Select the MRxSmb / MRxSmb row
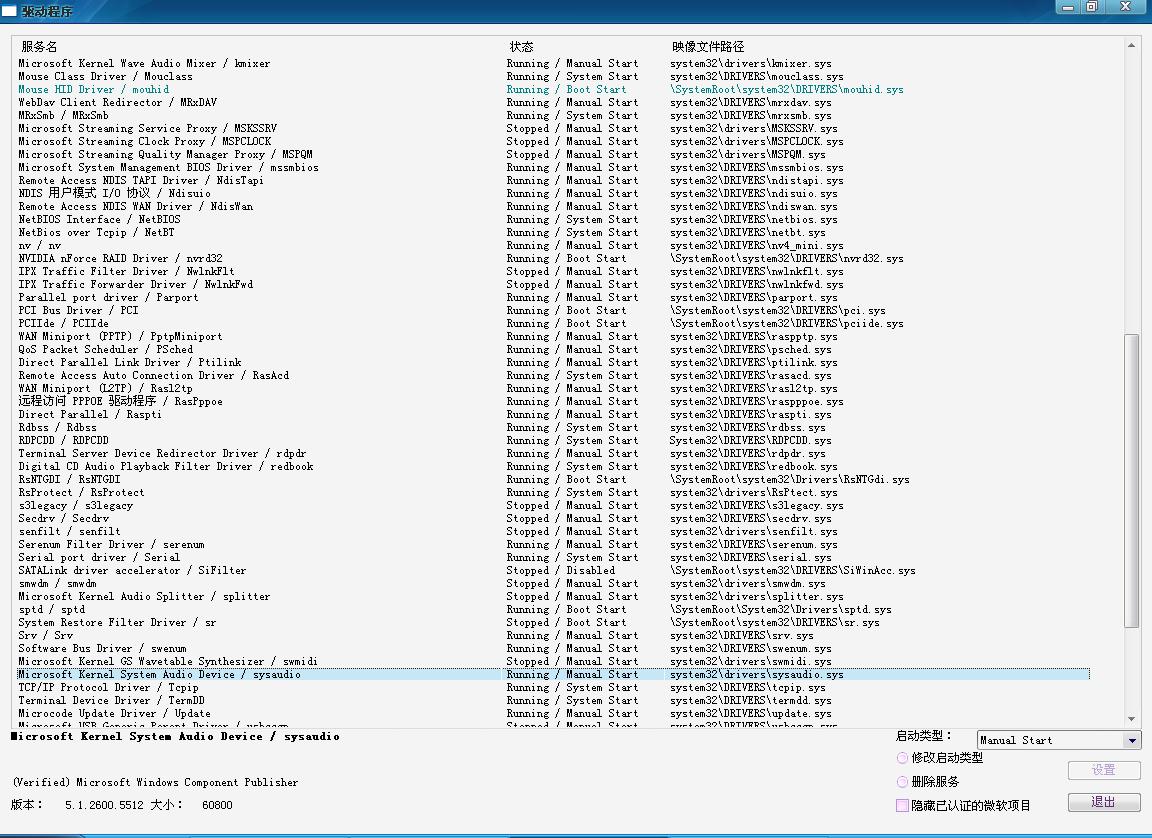The height and width of the screenshot is (838, 1152). (553, 115)
